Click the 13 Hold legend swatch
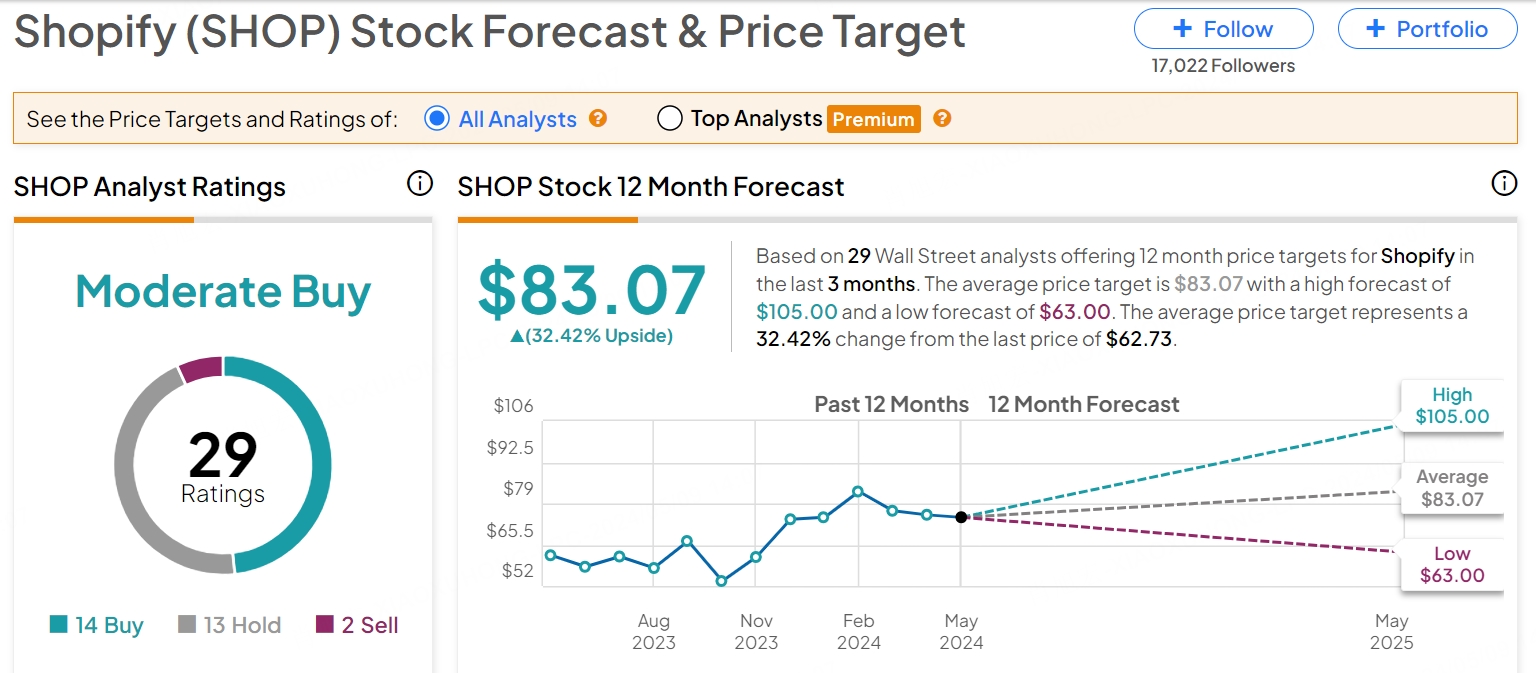Screen dimensions: 1536x673 [x=187, y=625]
